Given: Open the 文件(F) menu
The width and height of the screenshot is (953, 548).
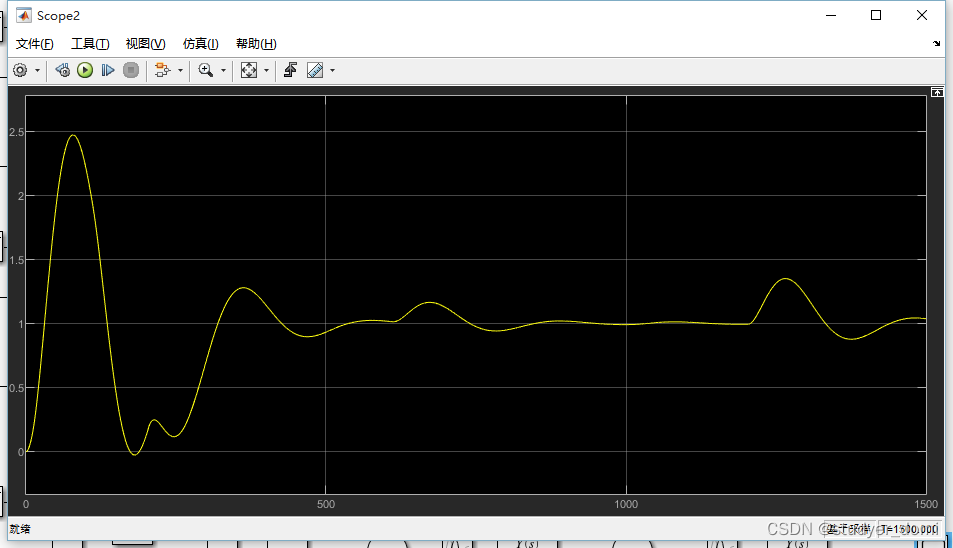Looking at the screenshot, I should [35, 44].
